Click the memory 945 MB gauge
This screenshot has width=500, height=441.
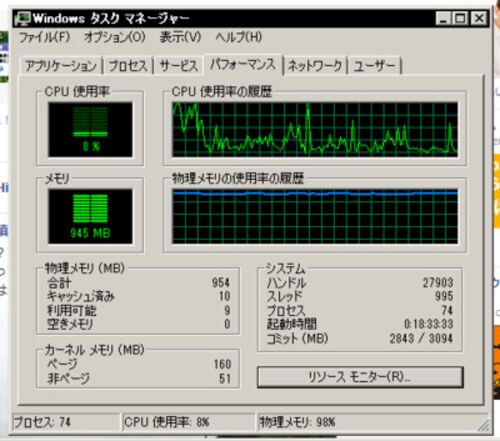click(x=90, y=216)
